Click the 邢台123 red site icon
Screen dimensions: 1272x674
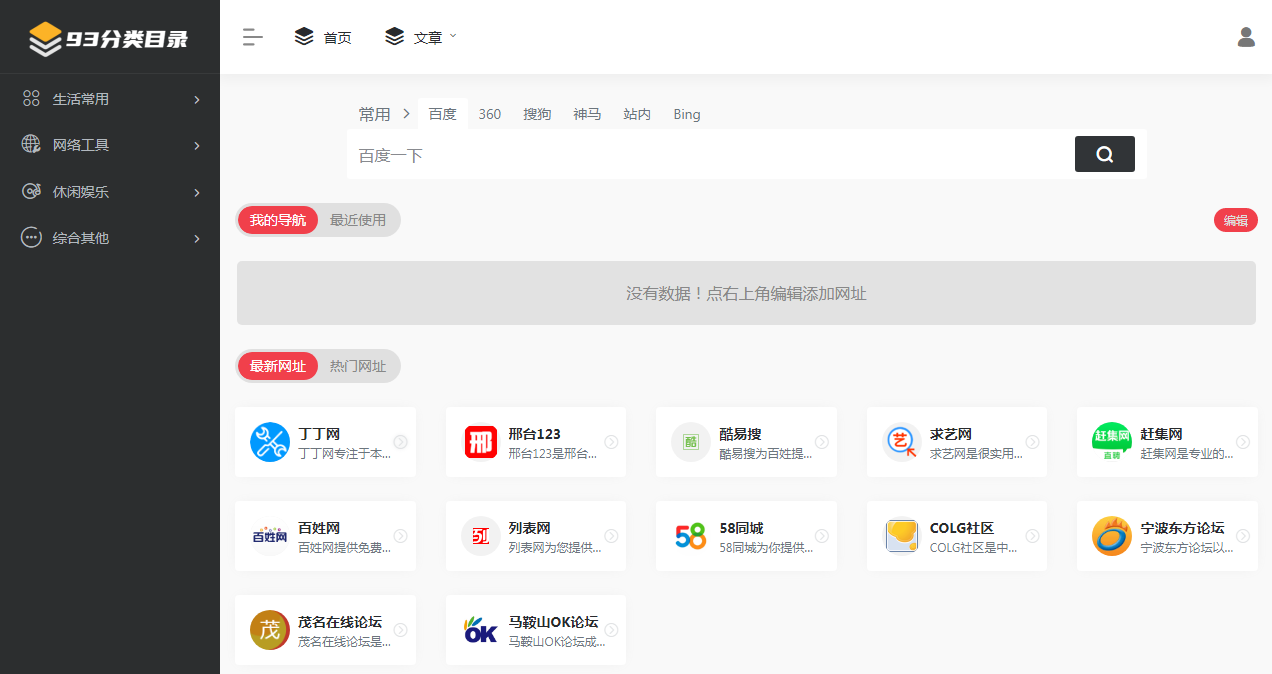point(481,442)
